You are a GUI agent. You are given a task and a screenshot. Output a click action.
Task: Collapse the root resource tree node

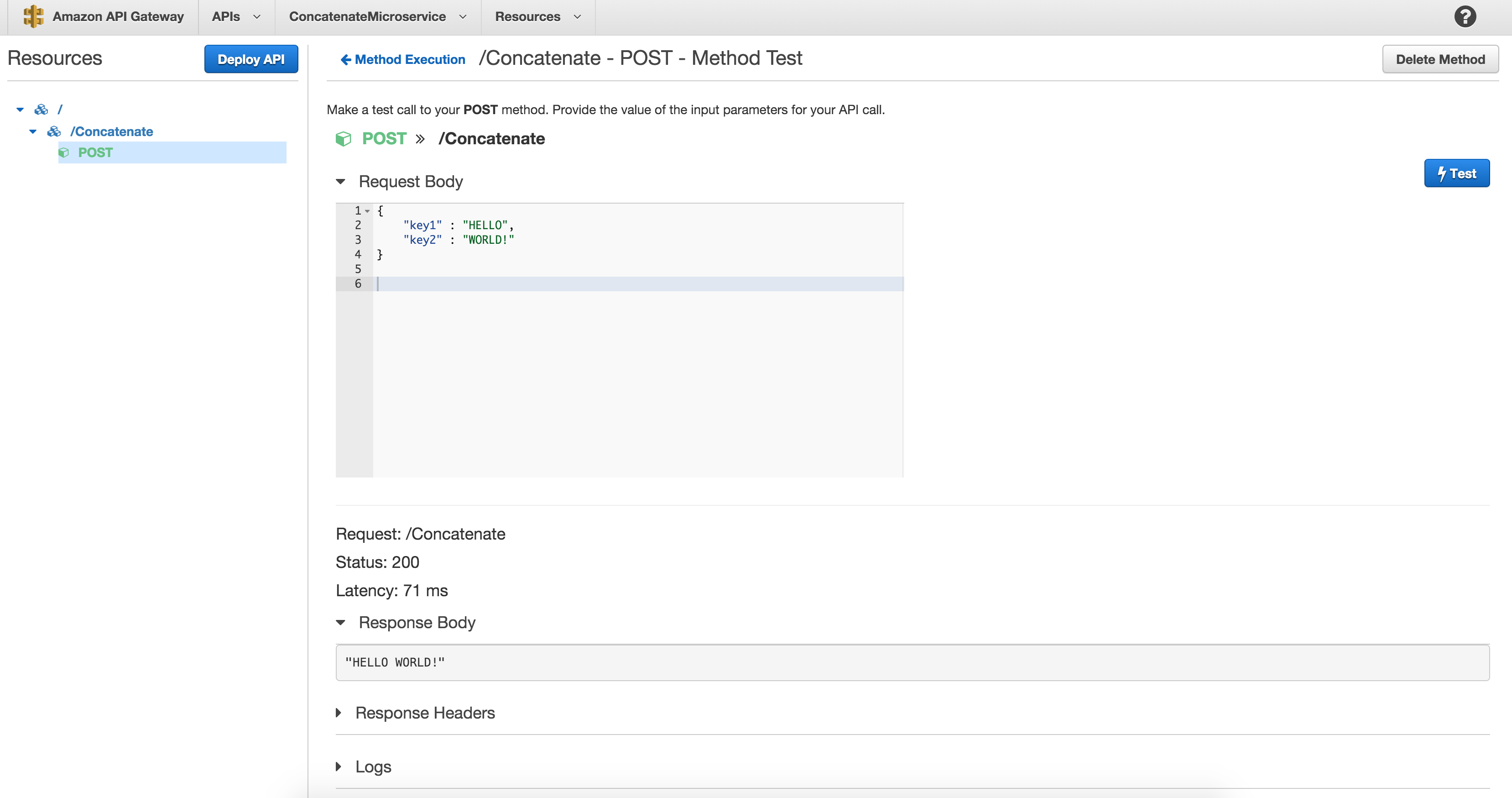point(19,109)
